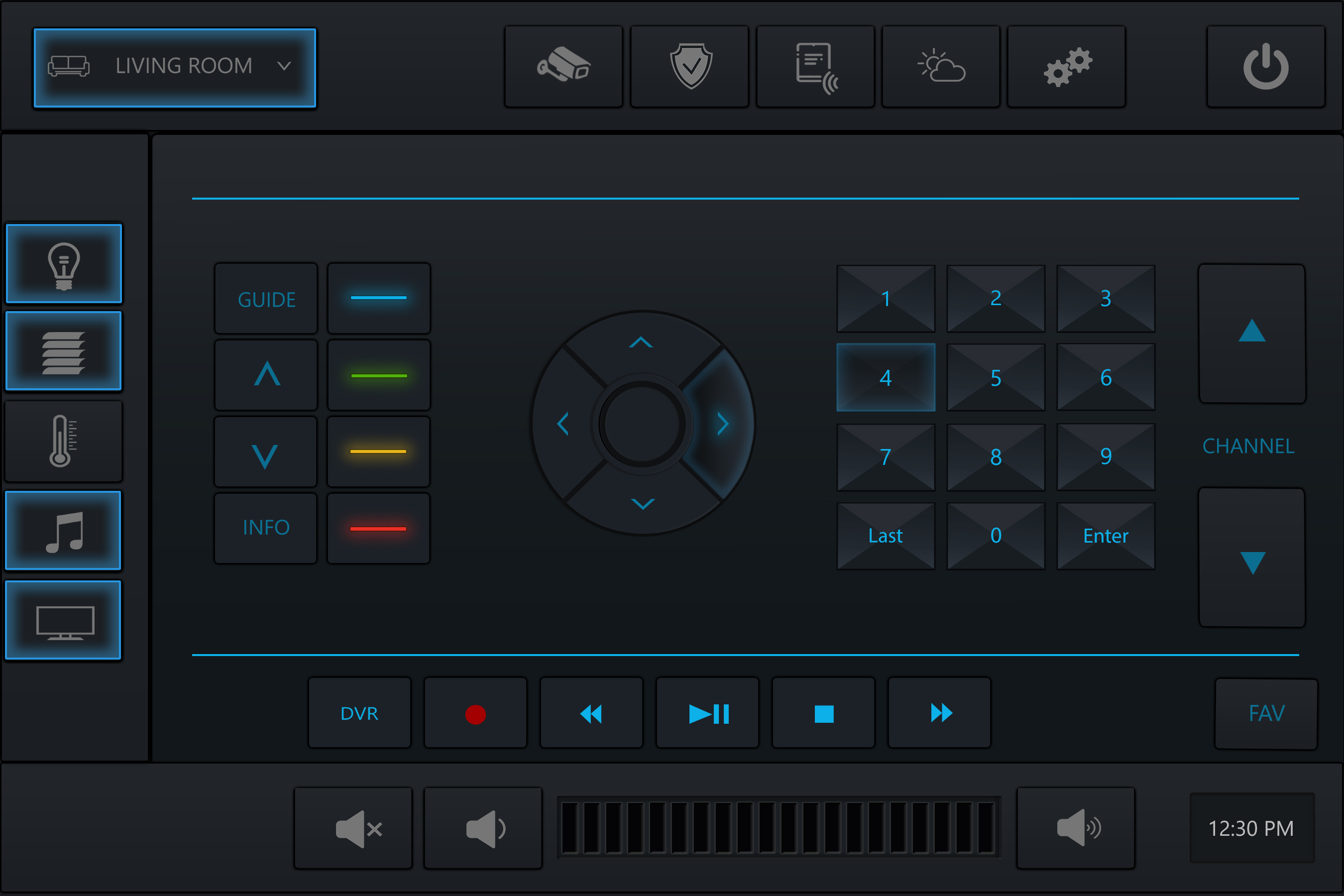Click the green color key
The image size is (1344, 896).
click(379, 375)
